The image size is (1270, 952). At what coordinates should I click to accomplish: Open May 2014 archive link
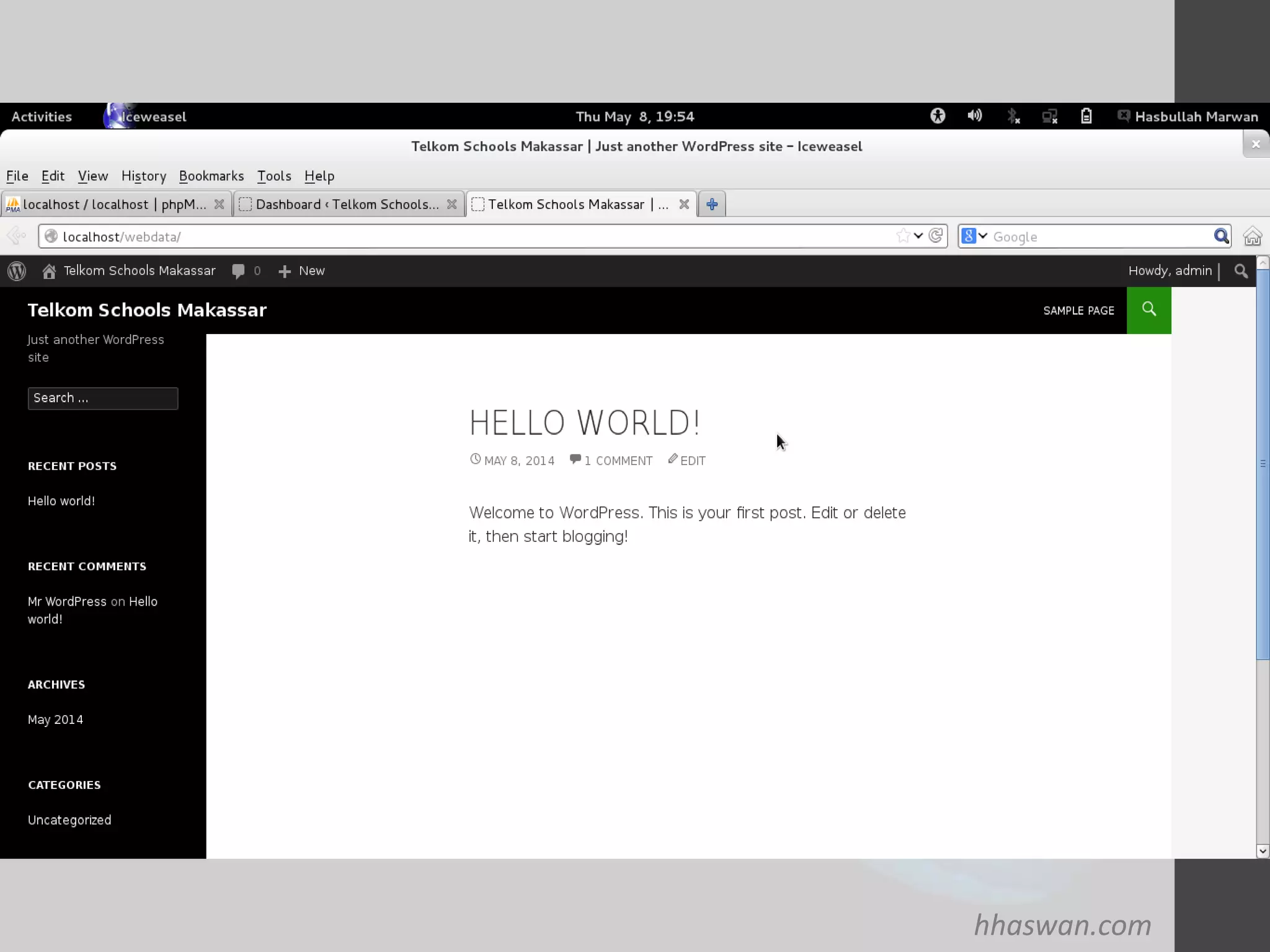click(55, 720)
